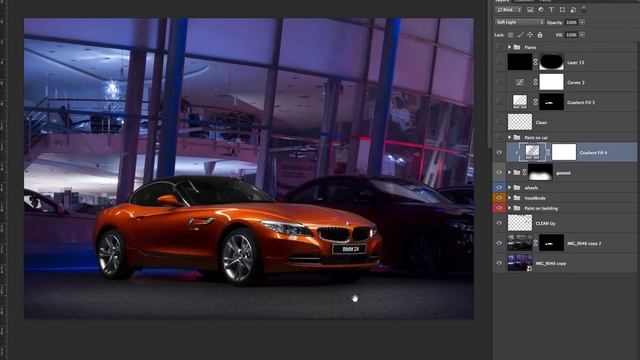
Task: Open the Soft Light blend mode dropdown
Action: [x=520, y=22]
